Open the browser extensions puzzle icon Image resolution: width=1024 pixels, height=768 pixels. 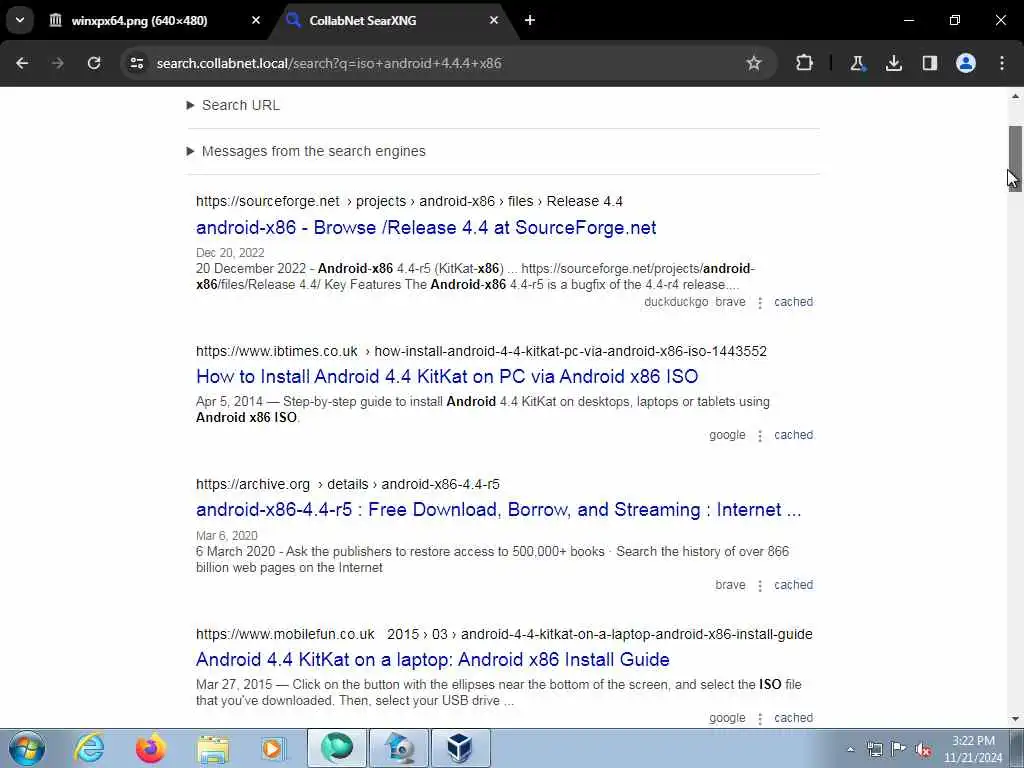point(805,63)
